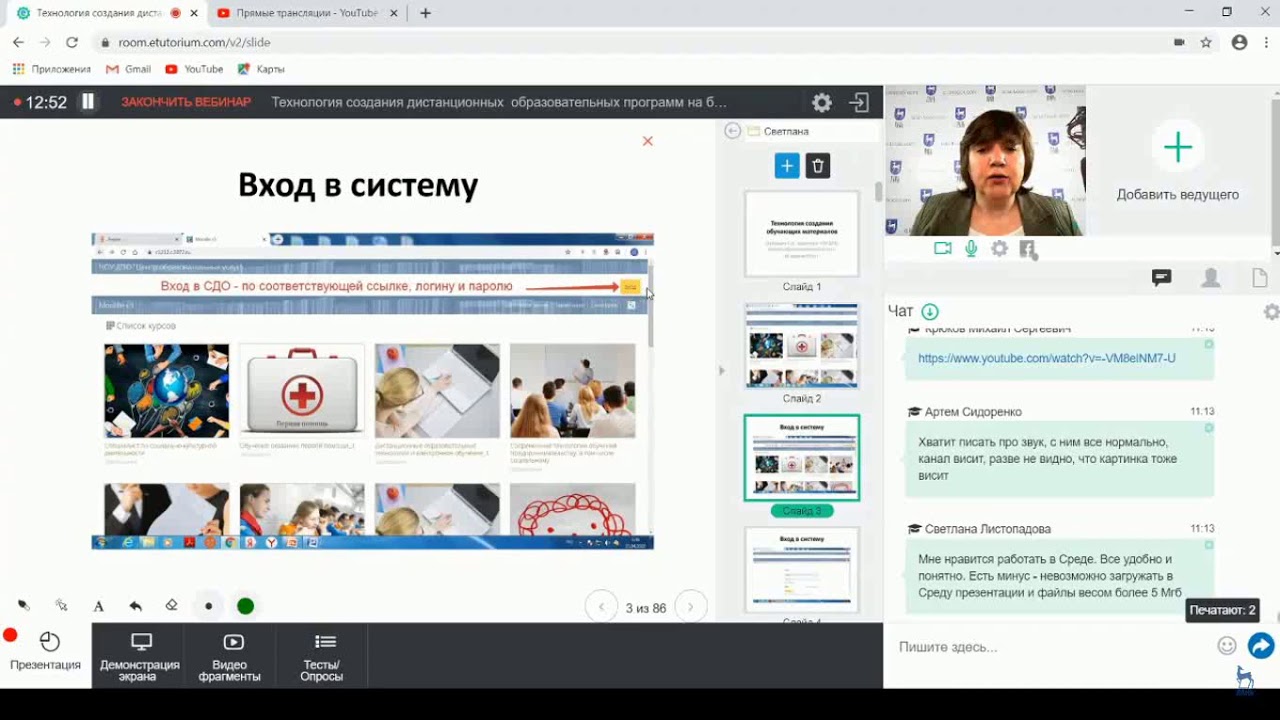The image size is (1280, 720).
Task: Select the text A tool
Action: [x=98, y=606]
